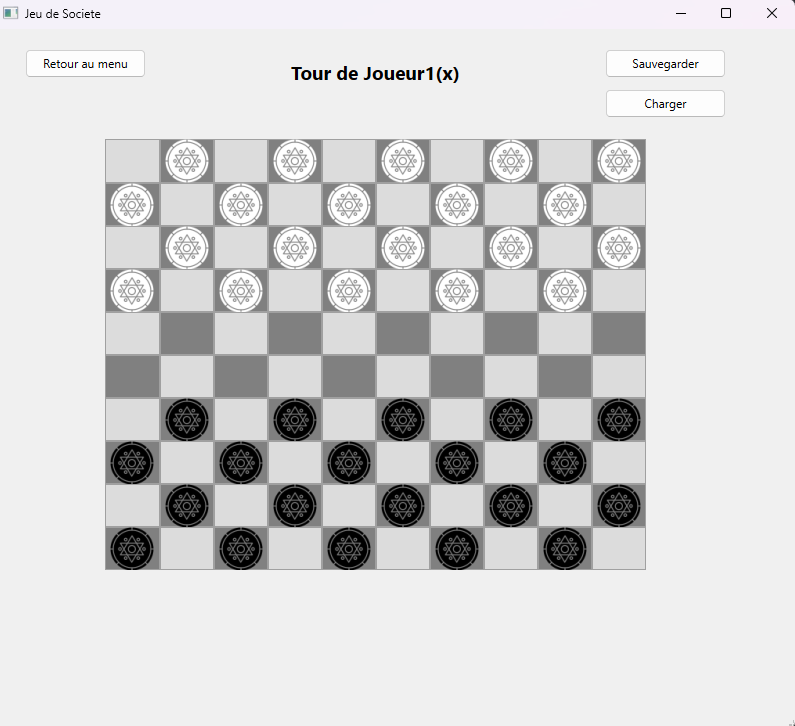Click empty dark square in row 6, column 5
The width and height of the screenshot is (795, 726).
click(349, 377)
